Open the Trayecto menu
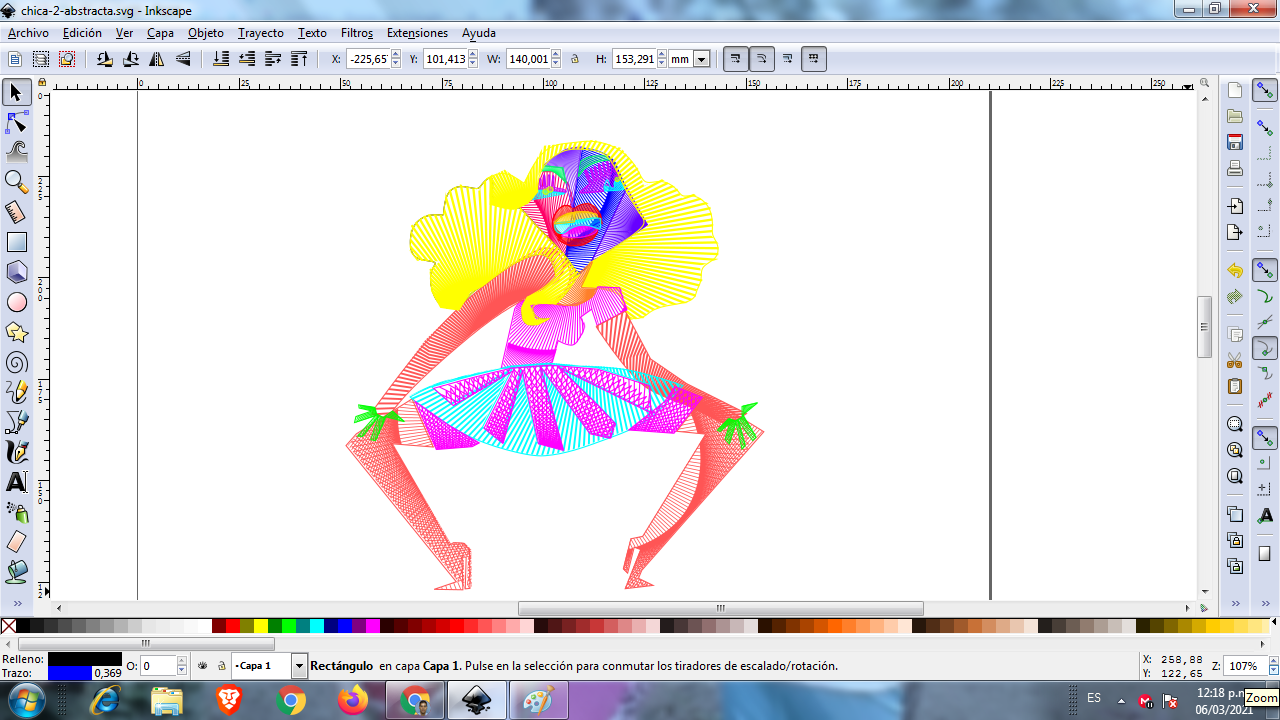The image size is (1280, 720). point(261,33)
